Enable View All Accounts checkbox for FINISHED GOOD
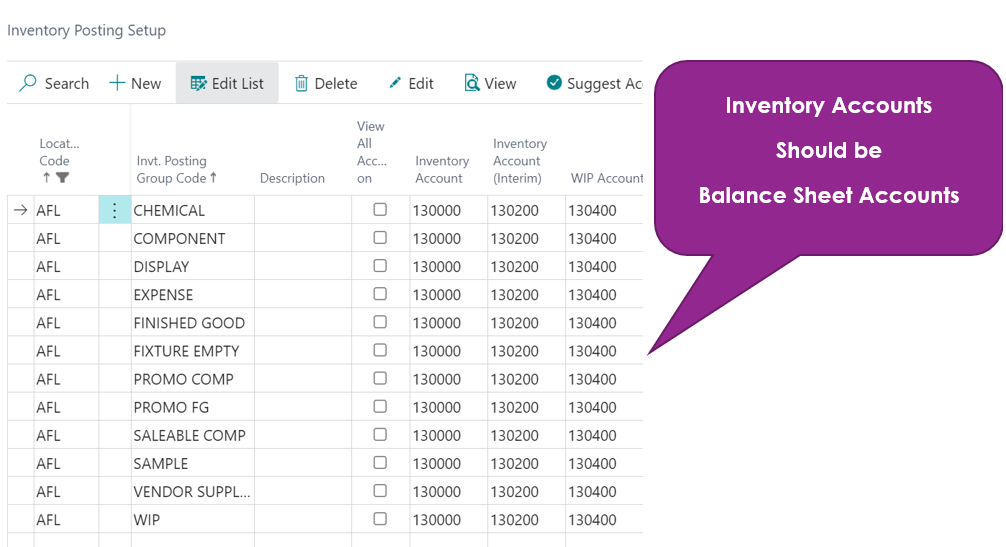This screenshot has height=547, width=1006. coord(380,322)
